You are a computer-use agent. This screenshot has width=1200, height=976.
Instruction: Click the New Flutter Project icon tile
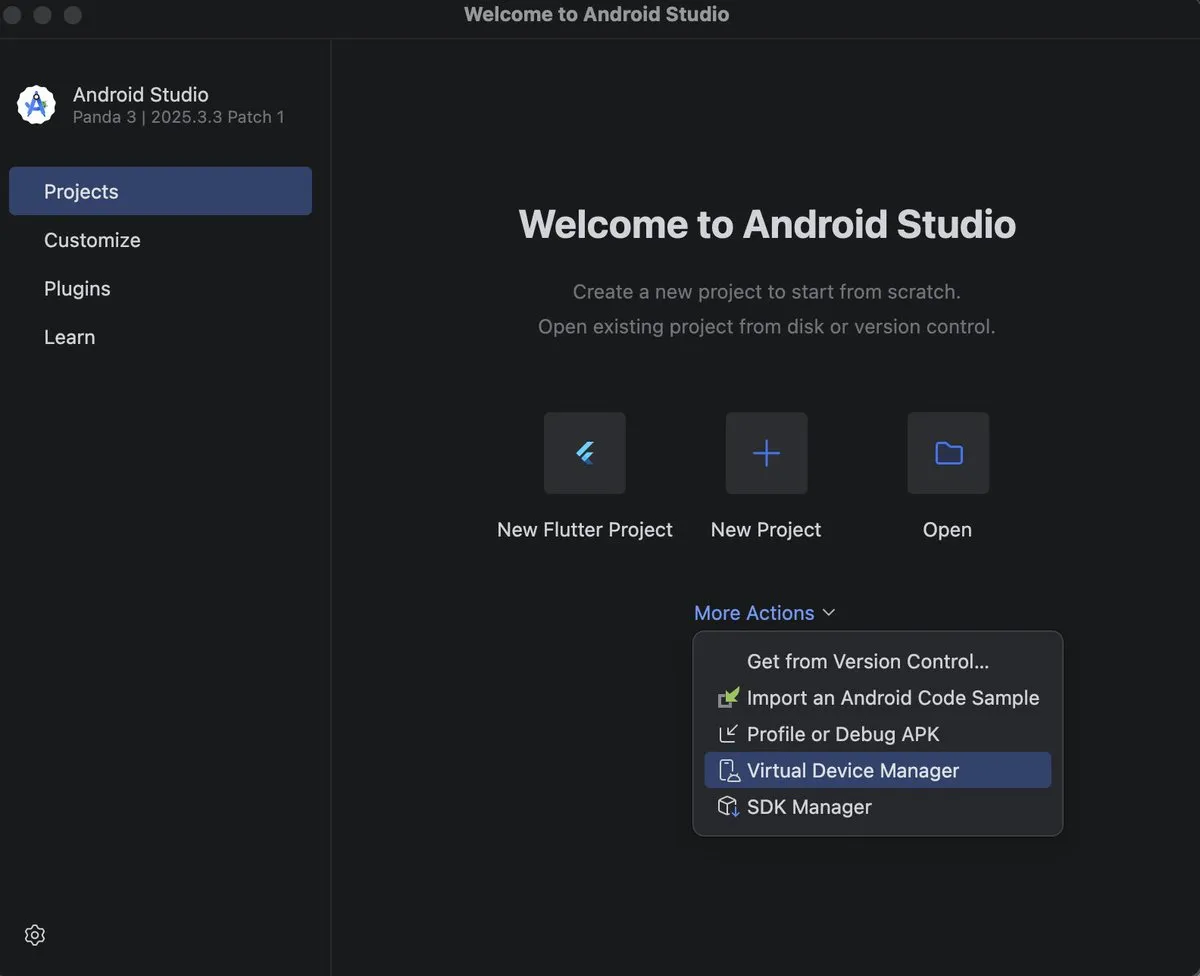(x=585, y=453)
